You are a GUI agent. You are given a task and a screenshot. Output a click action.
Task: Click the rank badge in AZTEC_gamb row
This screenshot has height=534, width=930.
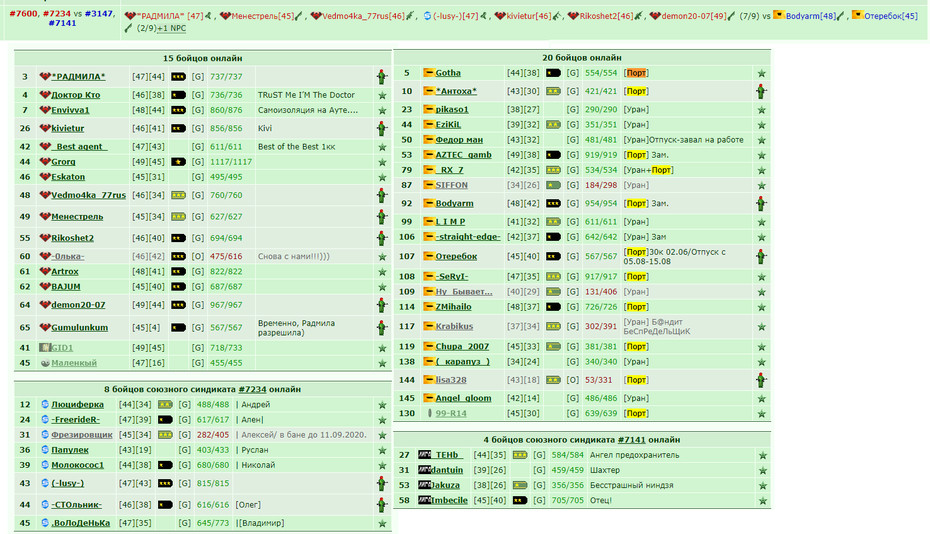pyautogui.click(x=553, y=155)
